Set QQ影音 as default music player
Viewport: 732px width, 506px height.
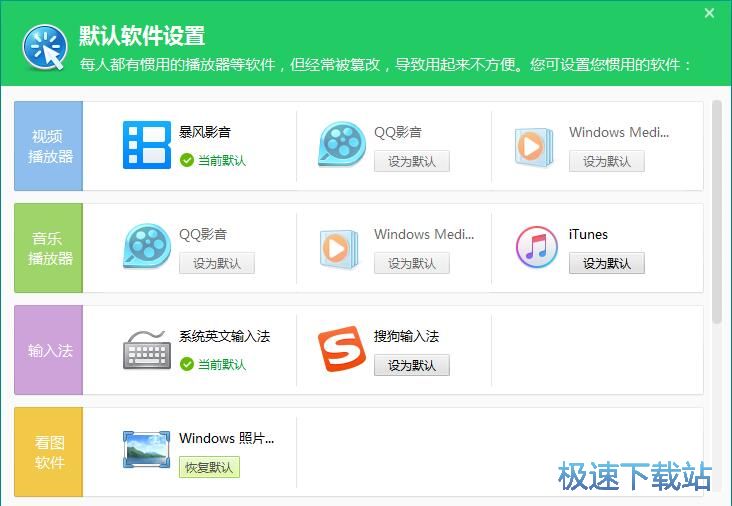(217, 264)
